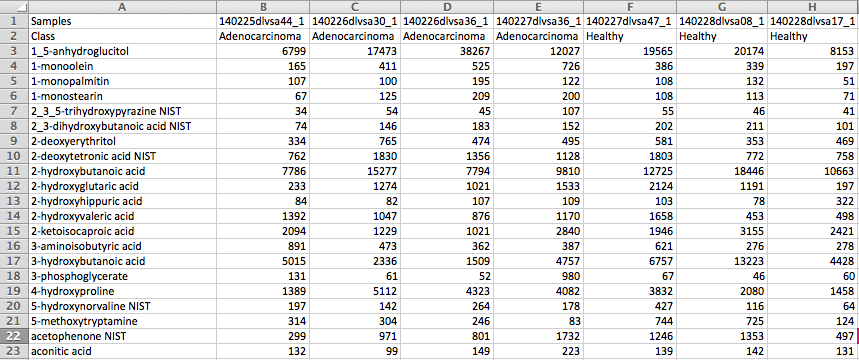
Task: Click value 6799 in row 3
Action: tap(263, 52)
